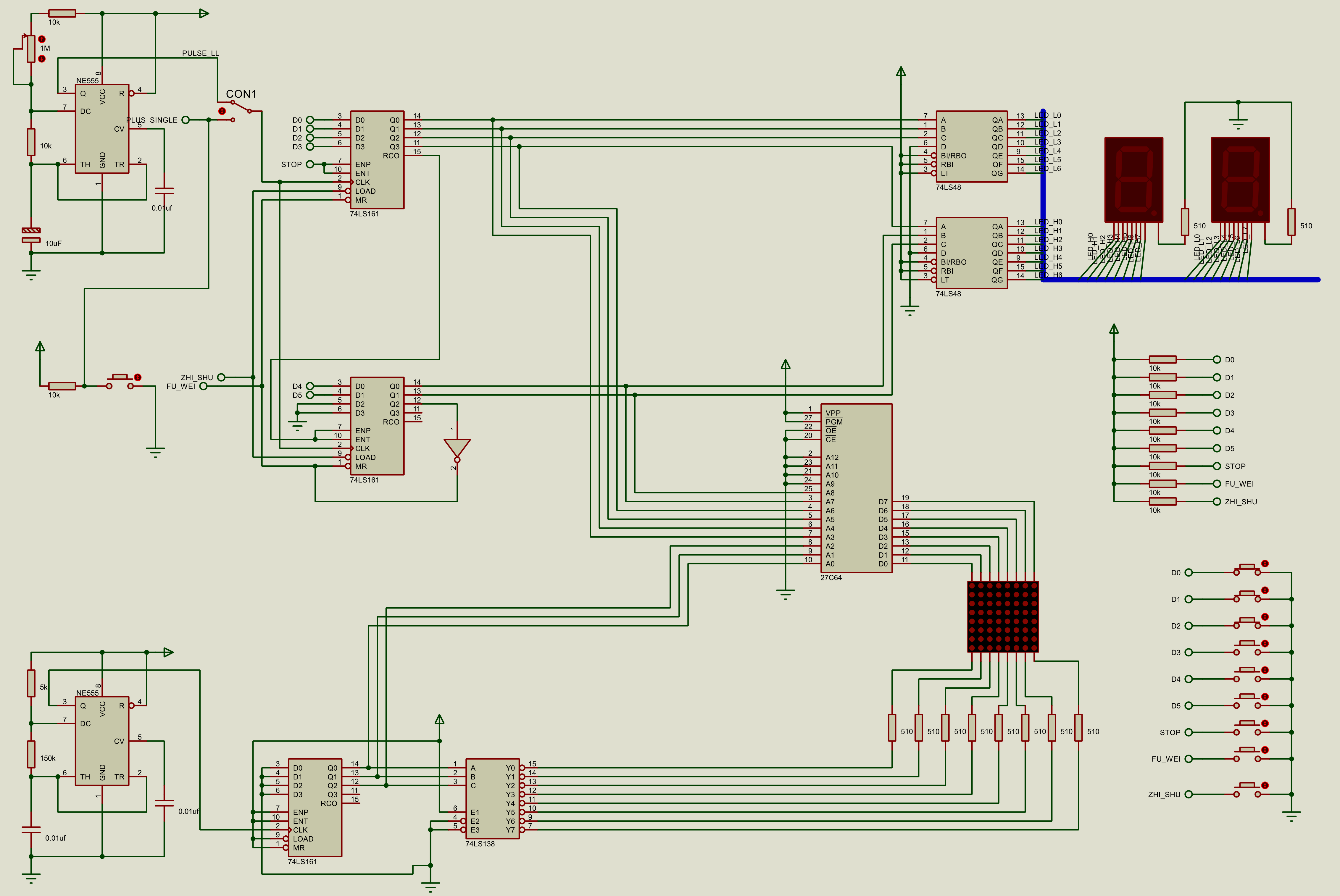Toggle the red latch dot on D2 push button
This screenshot has height=896, width=1340.
(x=1265, y=616)
